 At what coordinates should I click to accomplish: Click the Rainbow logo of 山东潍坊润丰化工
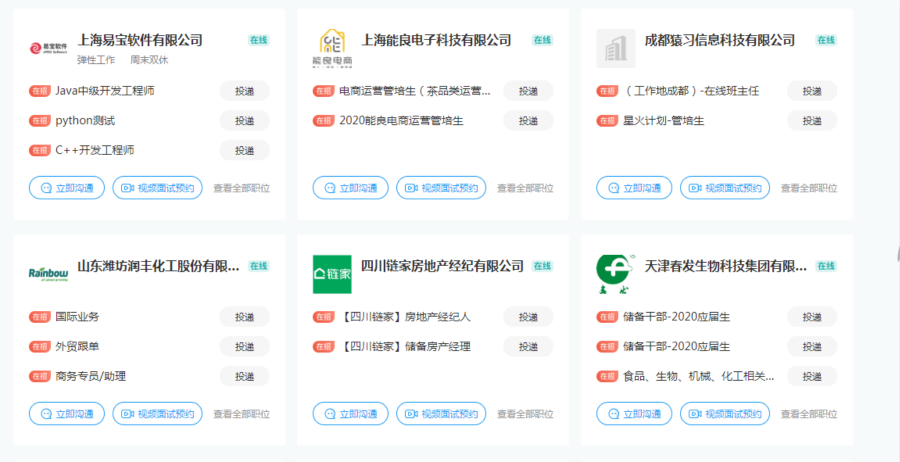48,273
